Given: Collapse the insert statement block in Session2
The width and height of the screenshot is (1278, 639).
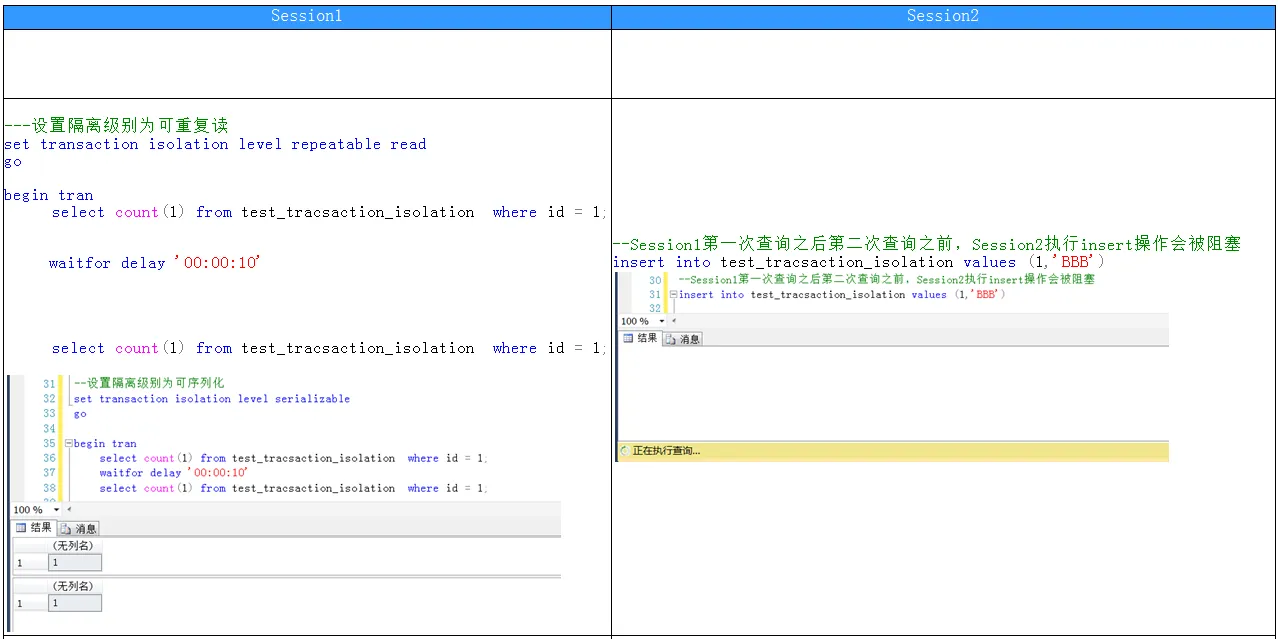Looking at the screenshot, I should (673, 295).
